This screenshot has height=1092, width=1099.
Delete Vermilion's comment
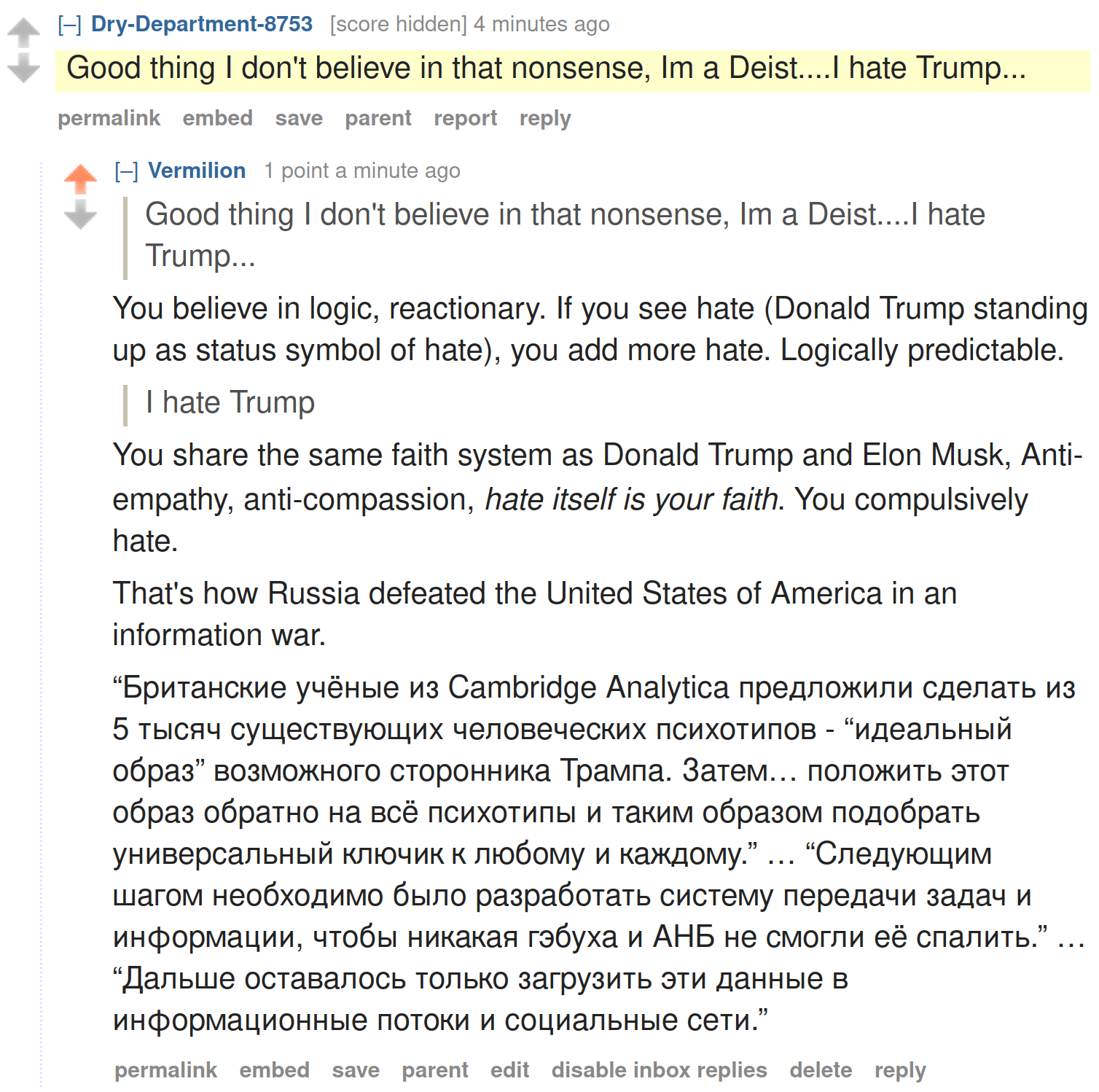(821, 1070)
